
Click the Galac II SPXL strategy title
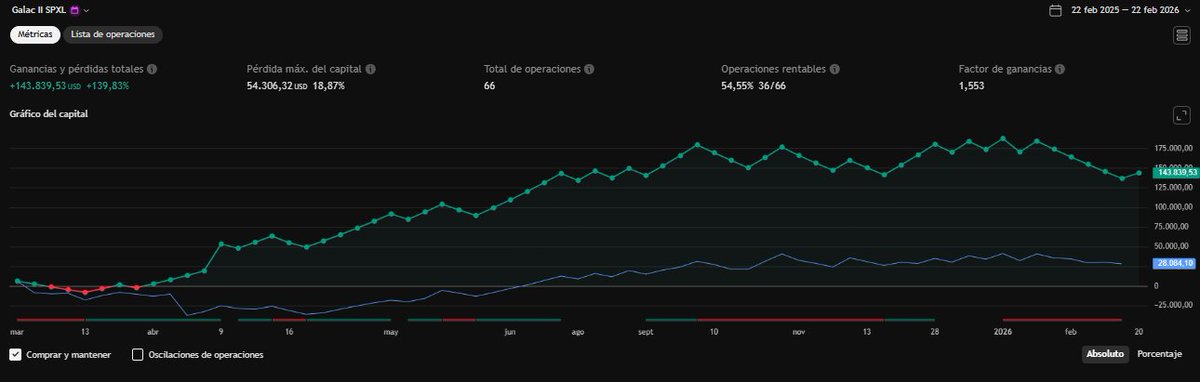click(x=38, y=10)
